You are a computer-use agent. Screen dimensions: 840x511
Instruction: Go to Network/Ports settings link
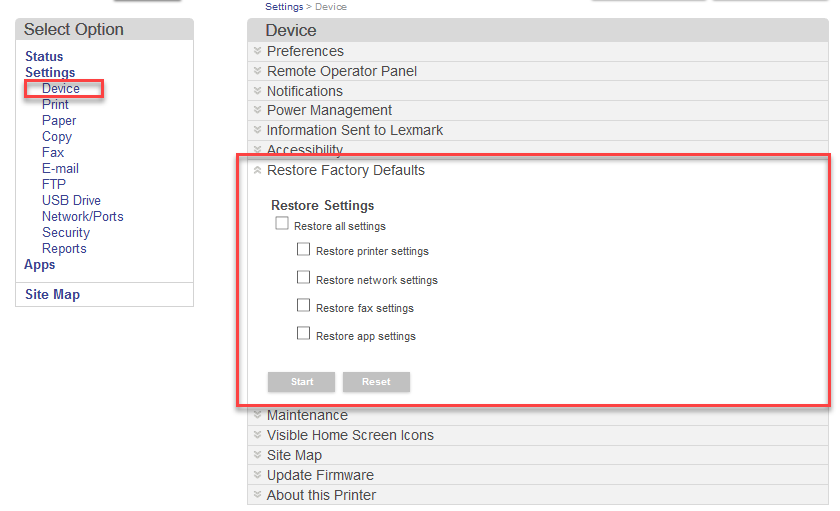coord(83,217)
